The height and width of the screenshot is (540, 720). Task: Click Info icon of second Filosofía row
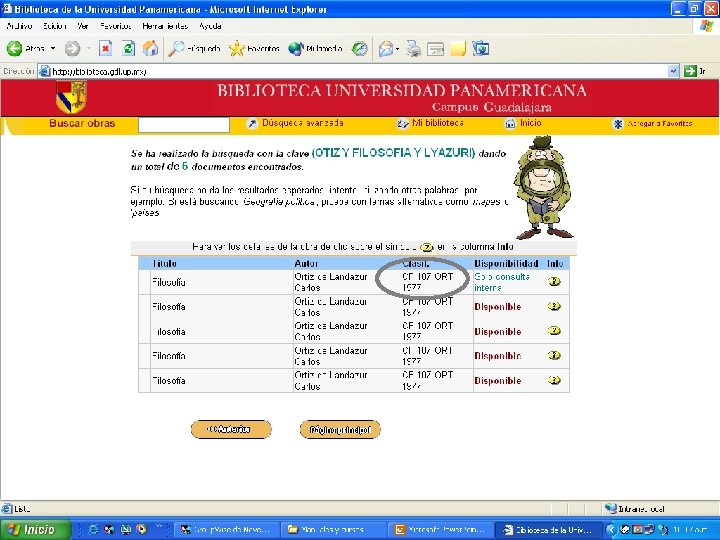click(554, 306)
